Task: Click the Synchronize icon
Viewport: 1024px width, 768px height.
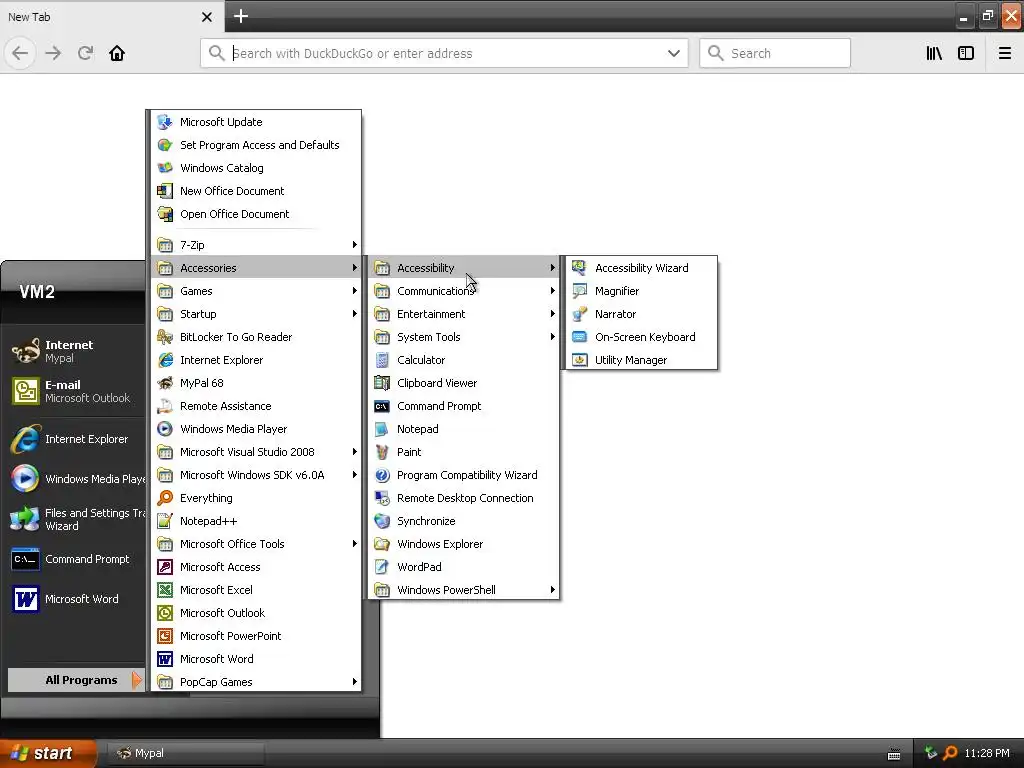Action: click(x=382, y=521)
